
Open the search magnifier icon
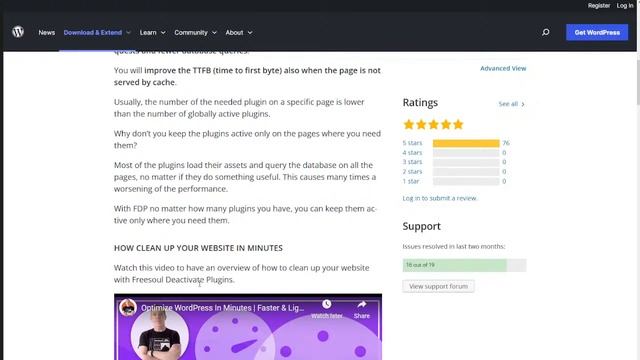coord(546,32)
